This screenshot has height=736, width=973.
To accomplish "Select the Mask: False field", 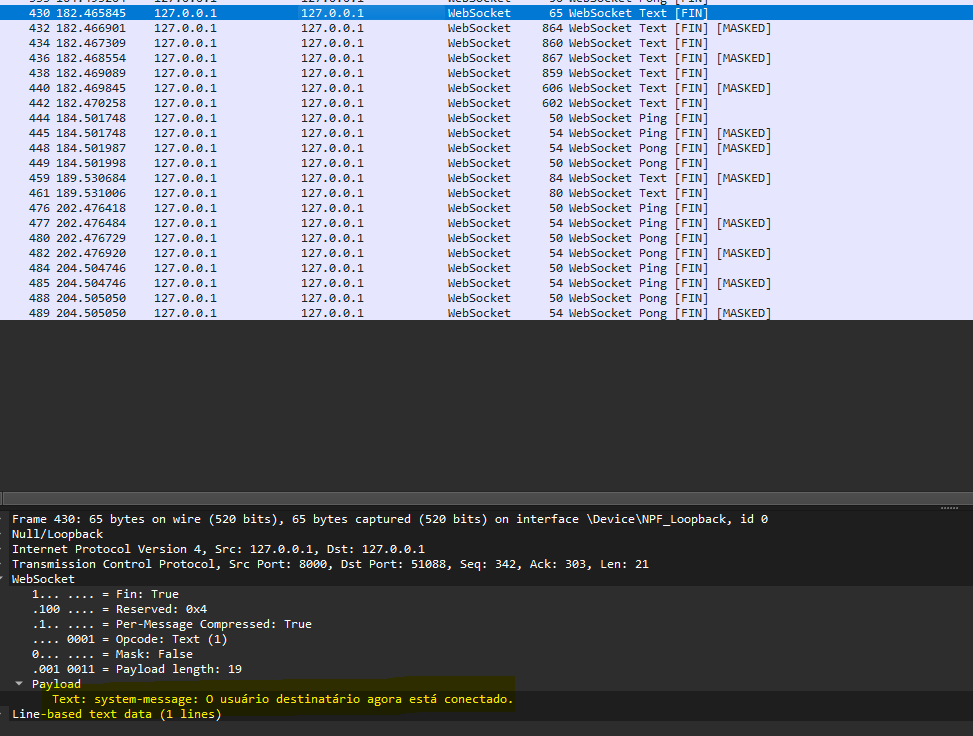I will [x=112, y=654].
